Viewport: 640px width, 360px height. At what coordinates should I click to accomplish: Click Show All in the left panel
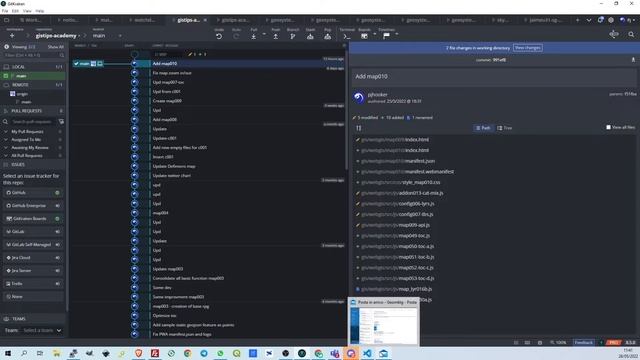click(56, 47)
